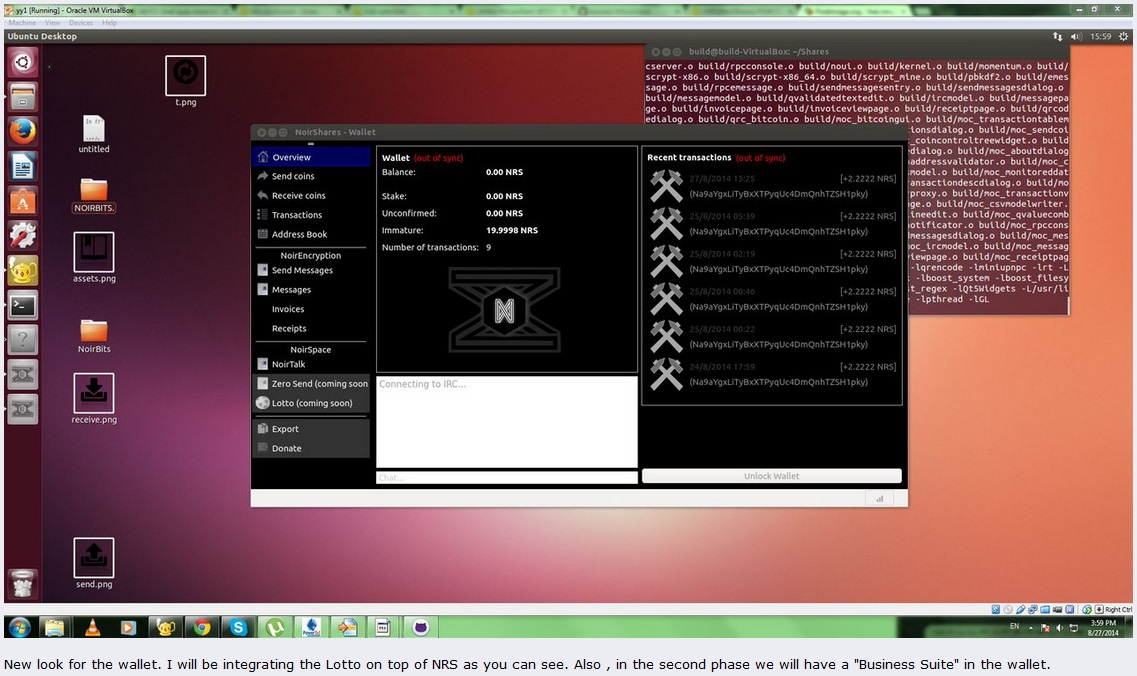Open System Settings from the Ubuntu launcher
The height and width of the screenshot is (676, 1137).
click(22, 236)
